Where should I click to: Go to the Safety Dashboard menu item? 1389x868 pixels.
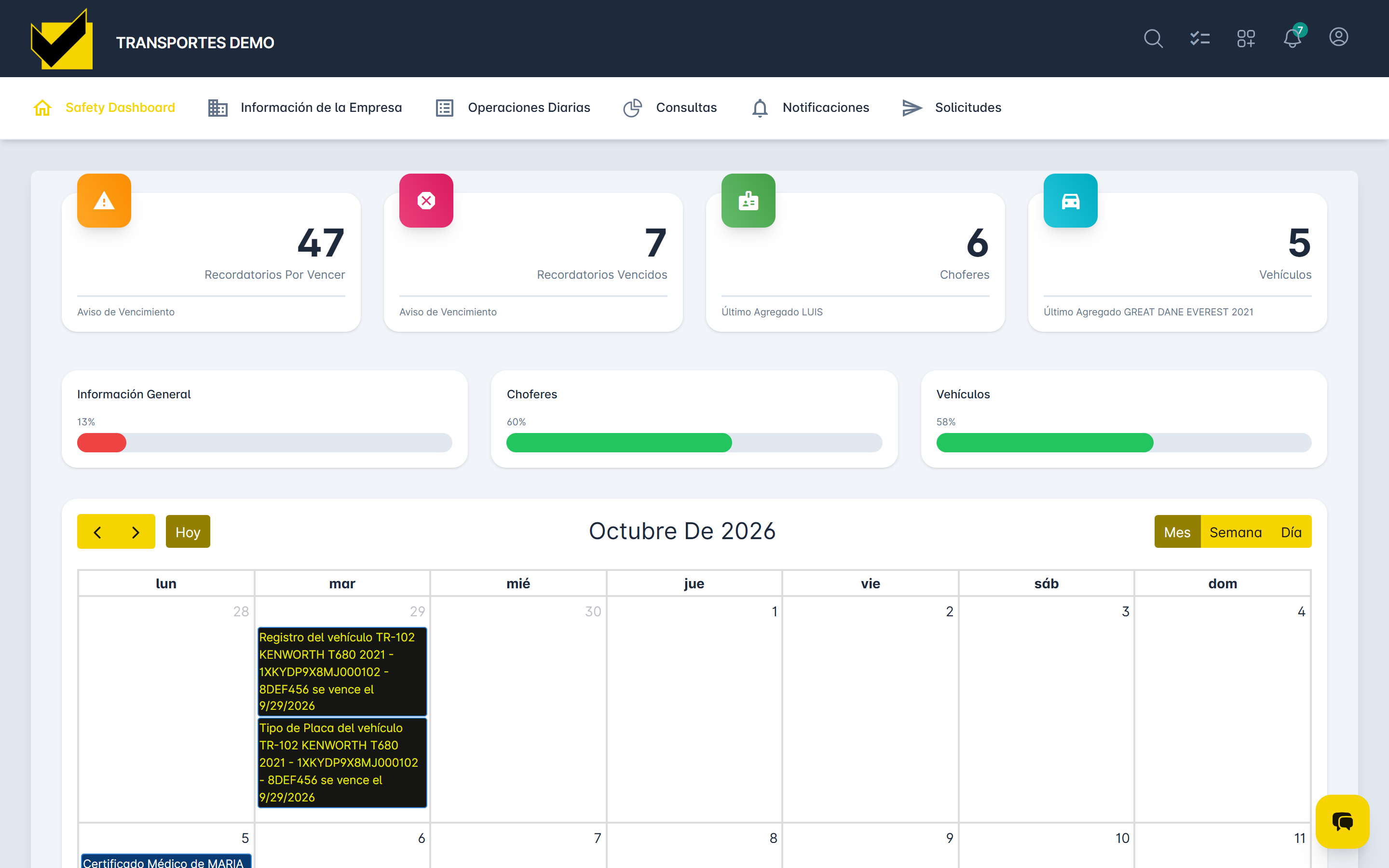click(x=120, y=108)
